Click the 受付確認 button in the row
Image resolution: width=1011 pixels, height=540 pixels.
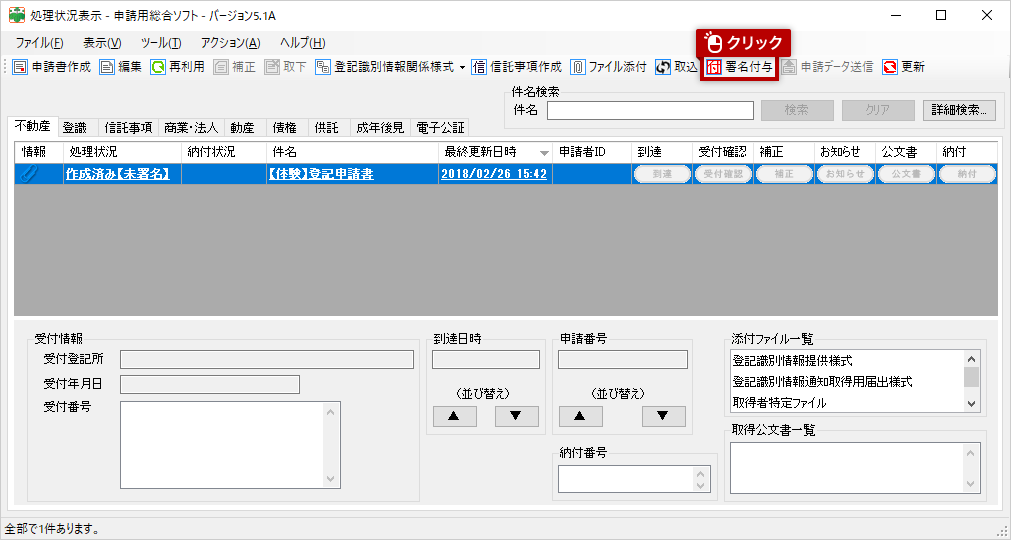point(723,174)
